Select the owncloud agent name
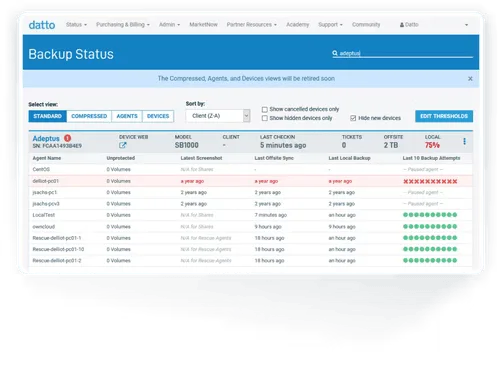 (x=44, y=227)
